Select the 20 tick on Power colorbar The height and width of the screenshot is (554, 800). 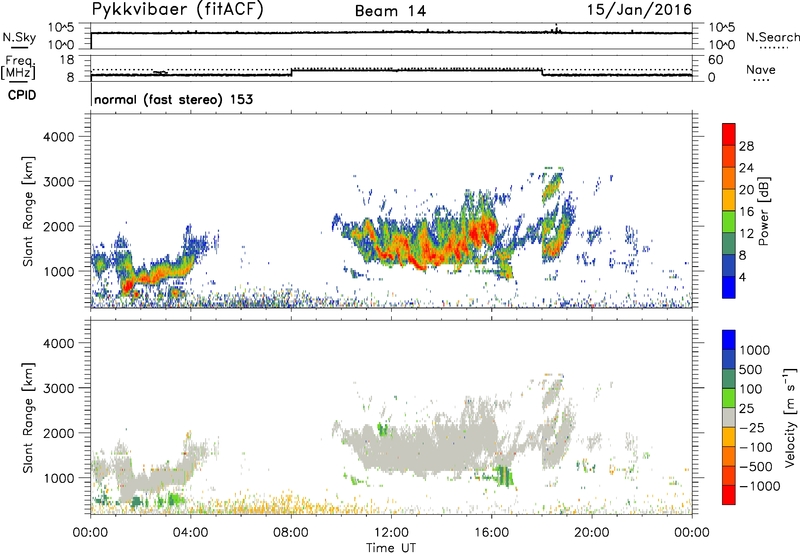click(x=746, y=190)
